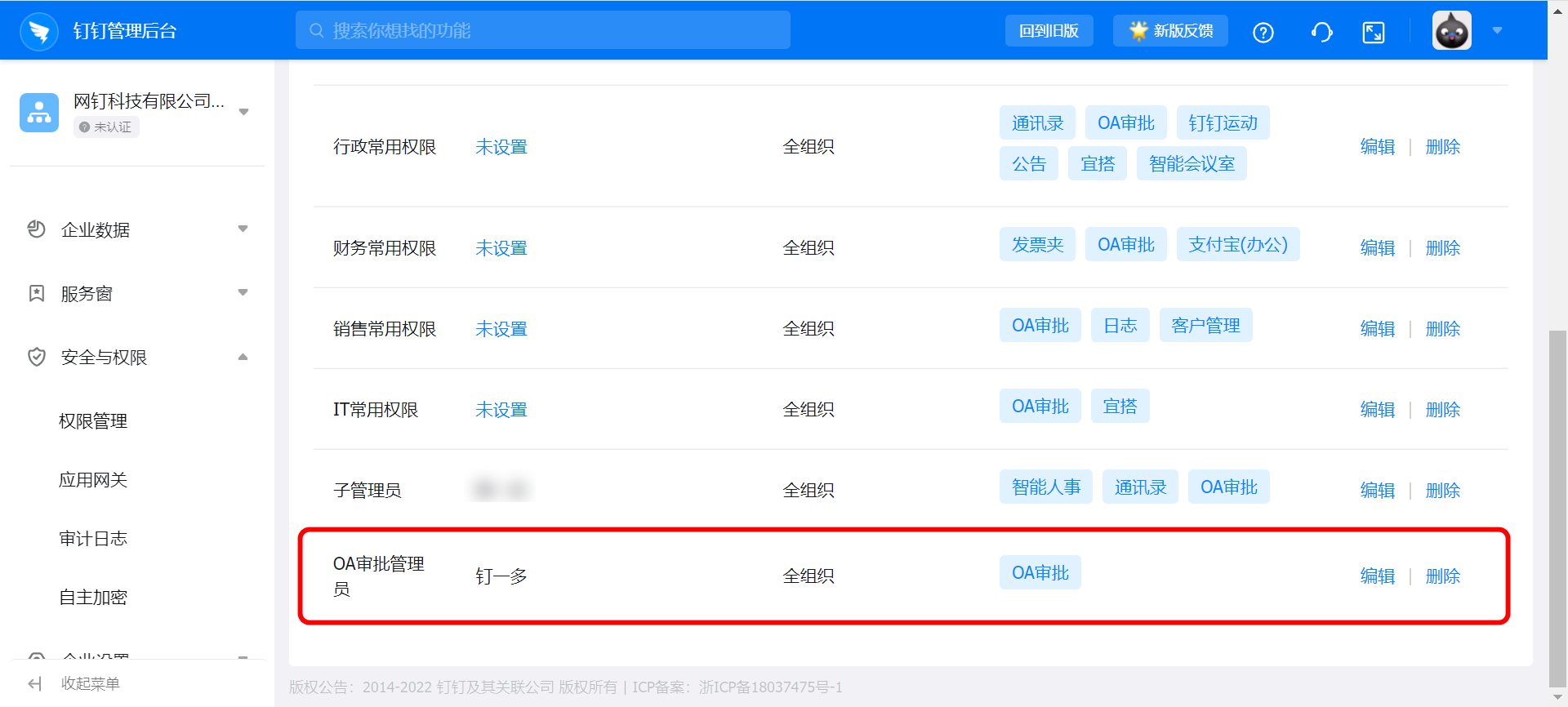Expand the 企业数据 menu arrow

[x=243, y=229]
